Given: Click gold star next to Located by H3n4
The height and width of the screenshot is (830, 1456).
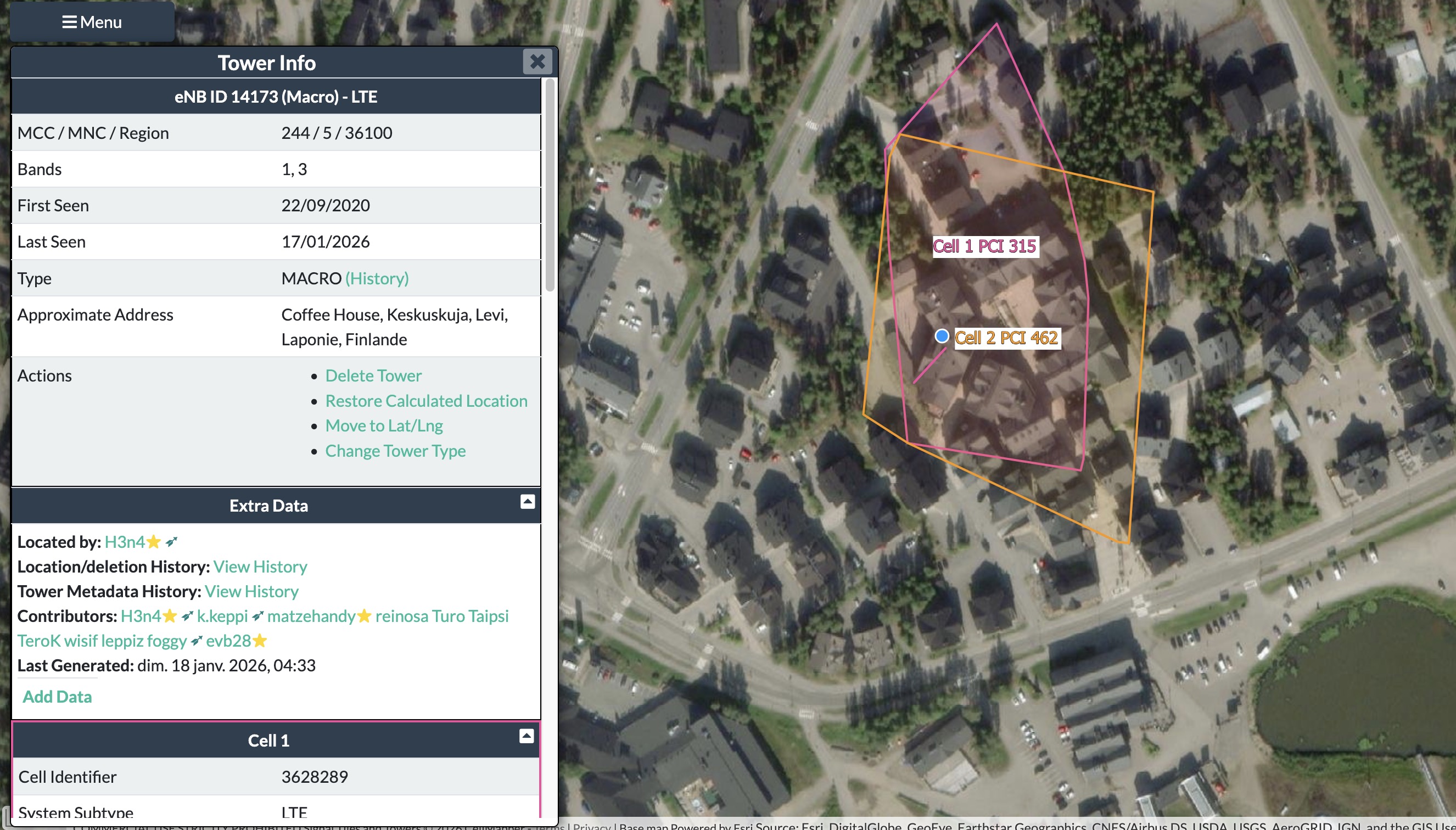Looking at the screenshot, I should pos(153,542).
